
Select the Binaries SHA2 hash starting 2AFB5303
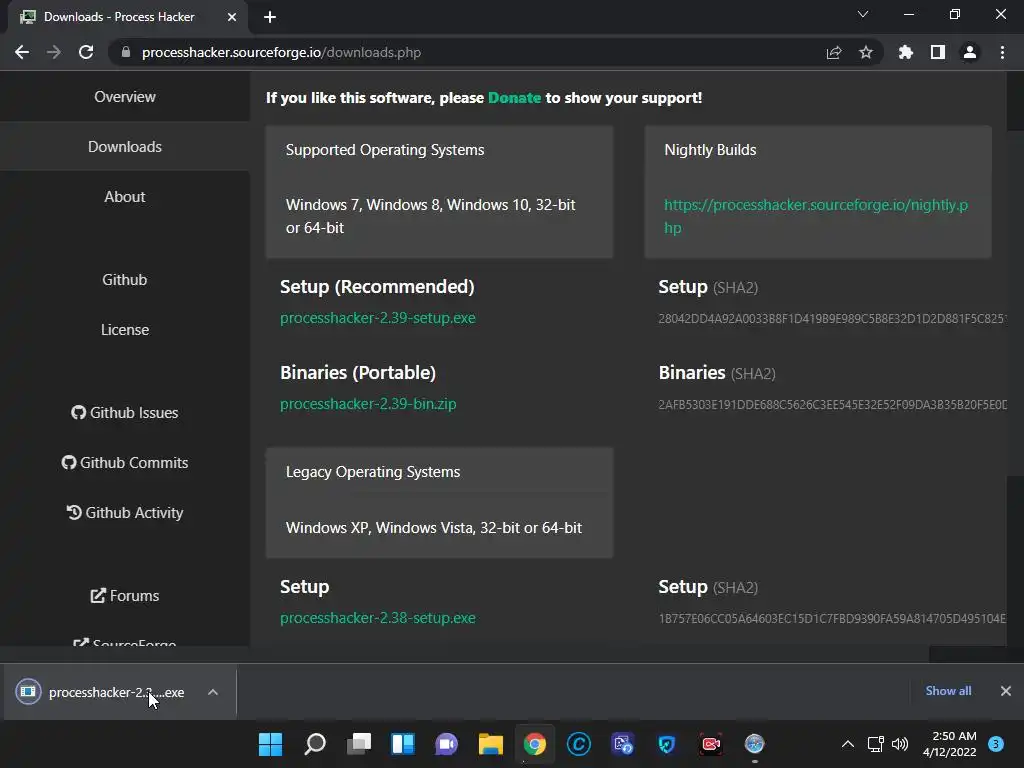(x=832, y=405)
